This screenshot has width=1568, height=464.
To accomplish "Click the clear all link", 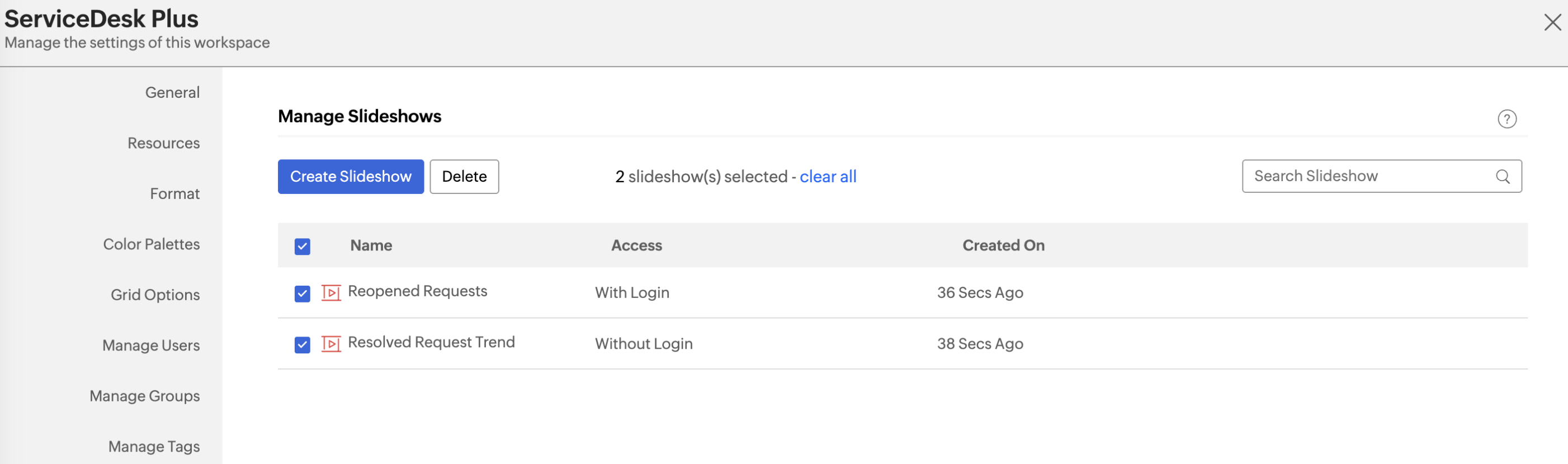I will tap(828, 176).
